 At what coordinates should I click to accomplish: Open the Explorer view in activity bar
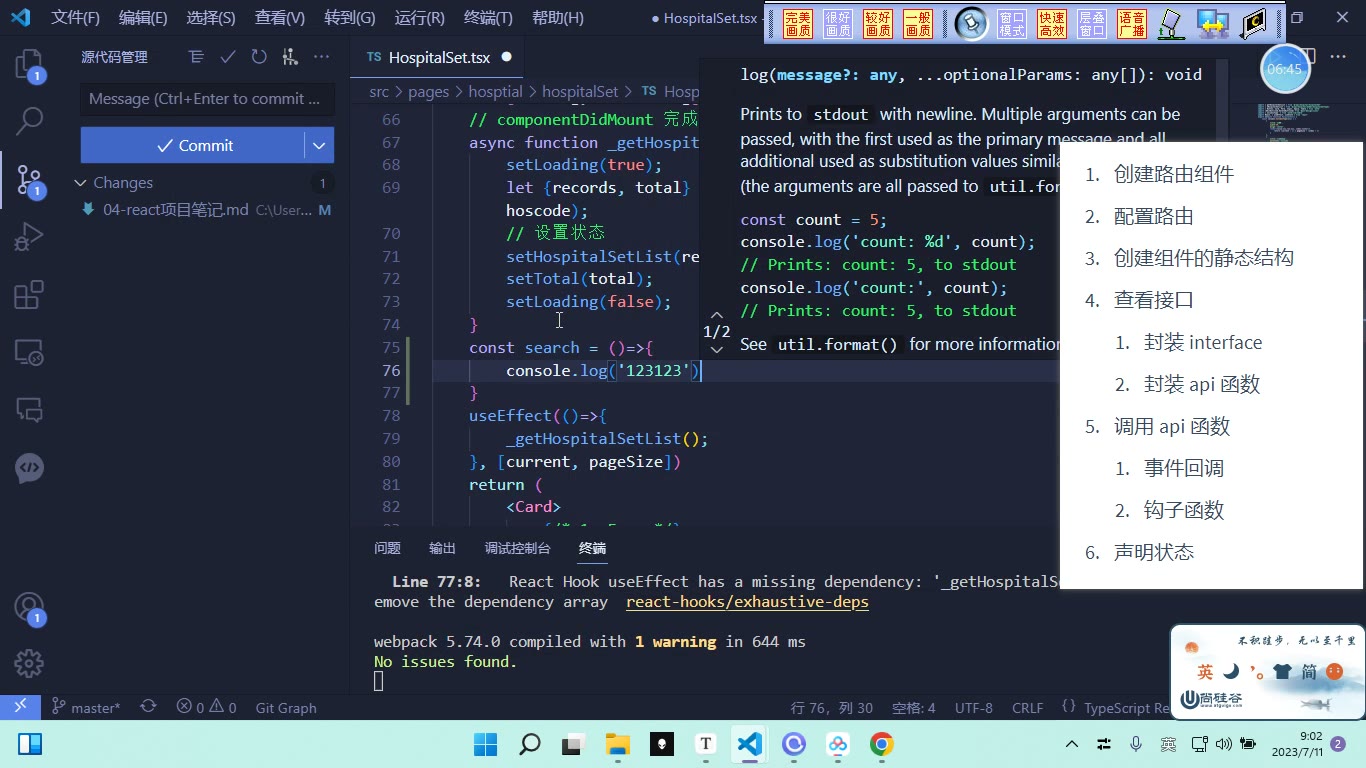click(29, 66)
